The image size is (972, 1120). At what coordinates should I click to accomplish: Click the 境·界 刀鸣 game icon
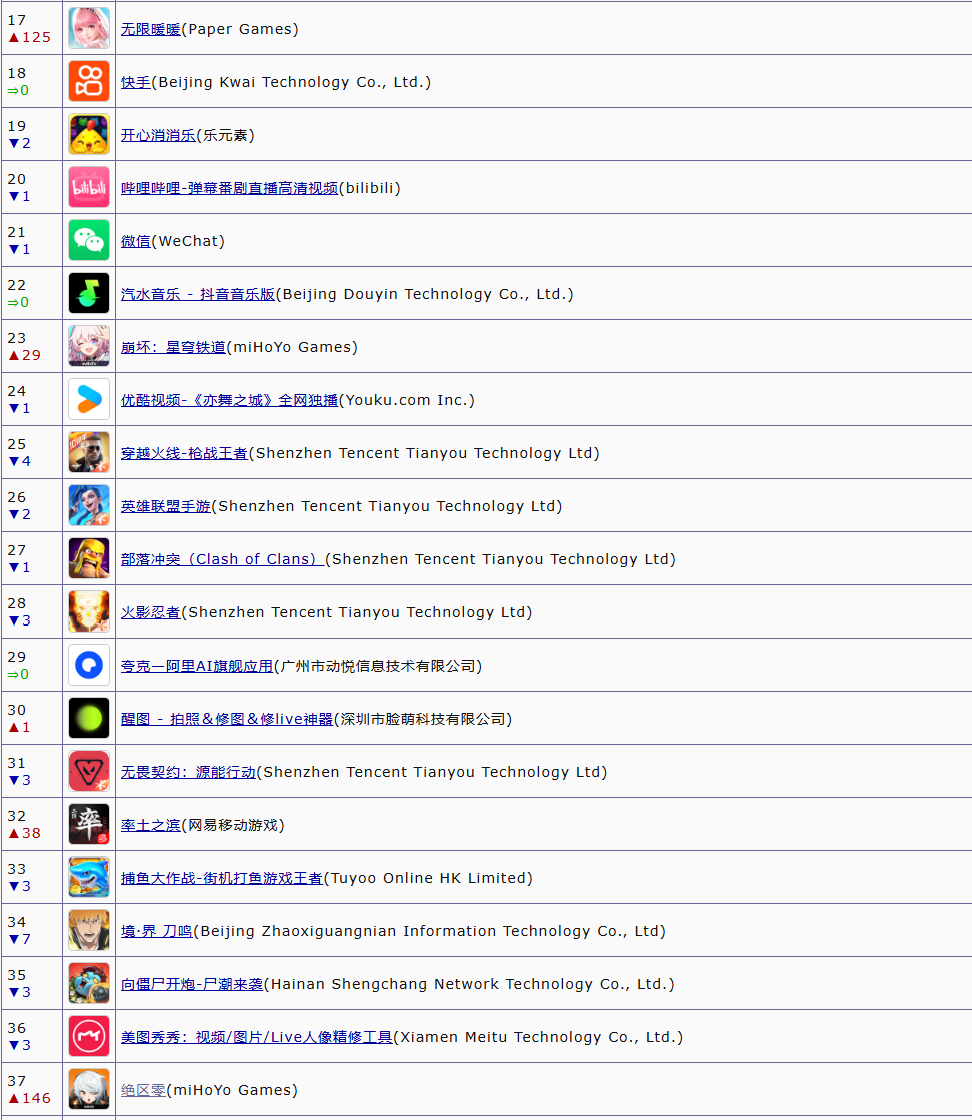pos(89,930)
